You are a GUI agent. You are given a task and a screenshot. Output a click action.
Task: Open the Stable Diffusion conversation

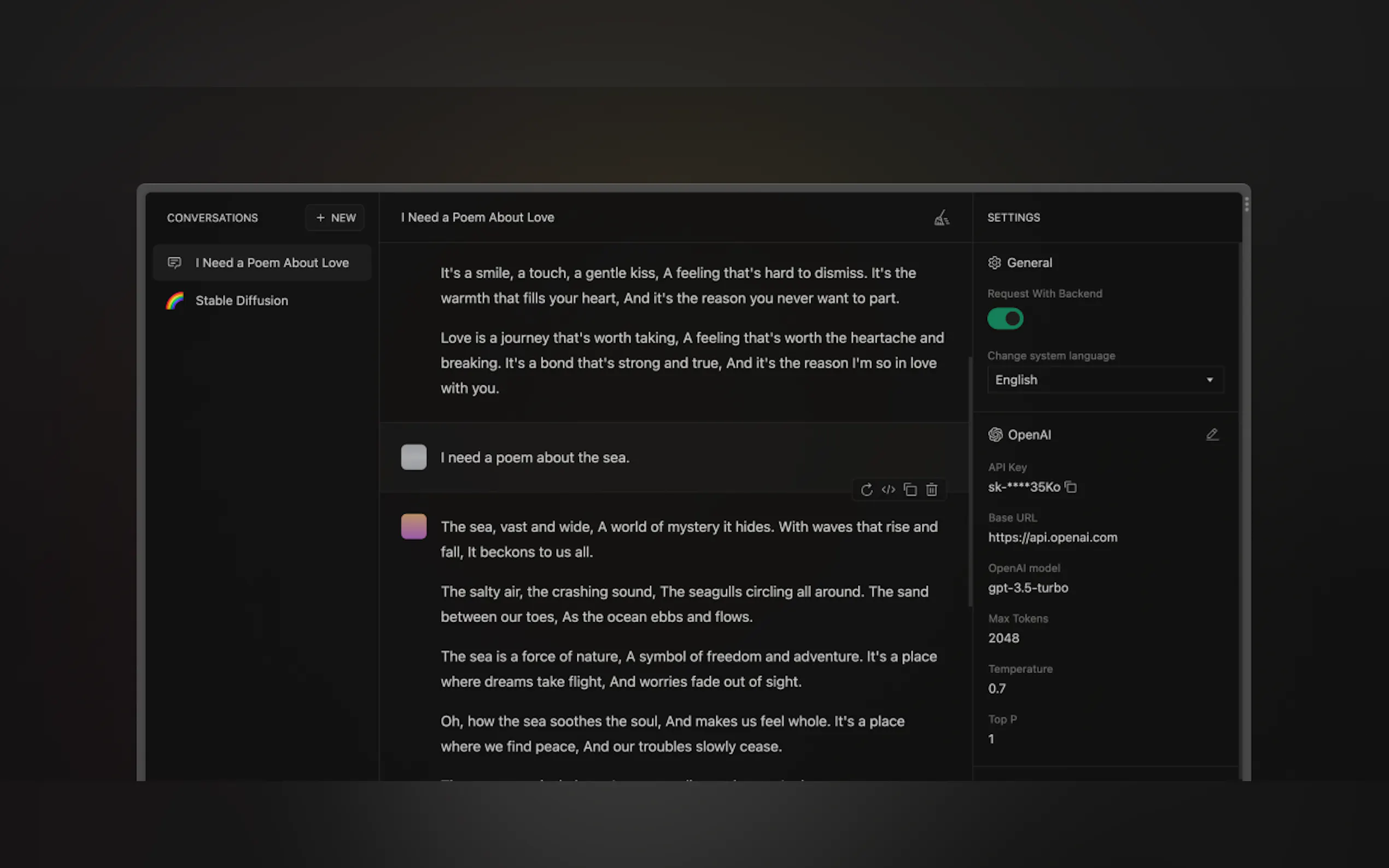[242, 300]
